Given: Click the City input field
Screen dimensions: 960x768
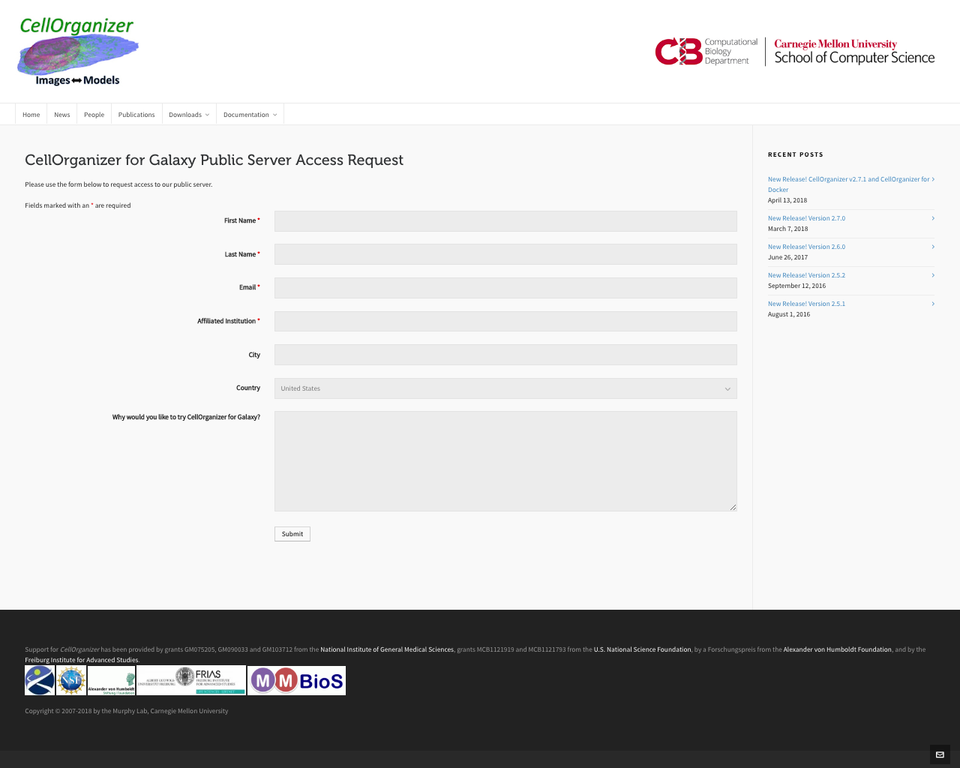Looking at the screenshot, I should click(506, 355).
